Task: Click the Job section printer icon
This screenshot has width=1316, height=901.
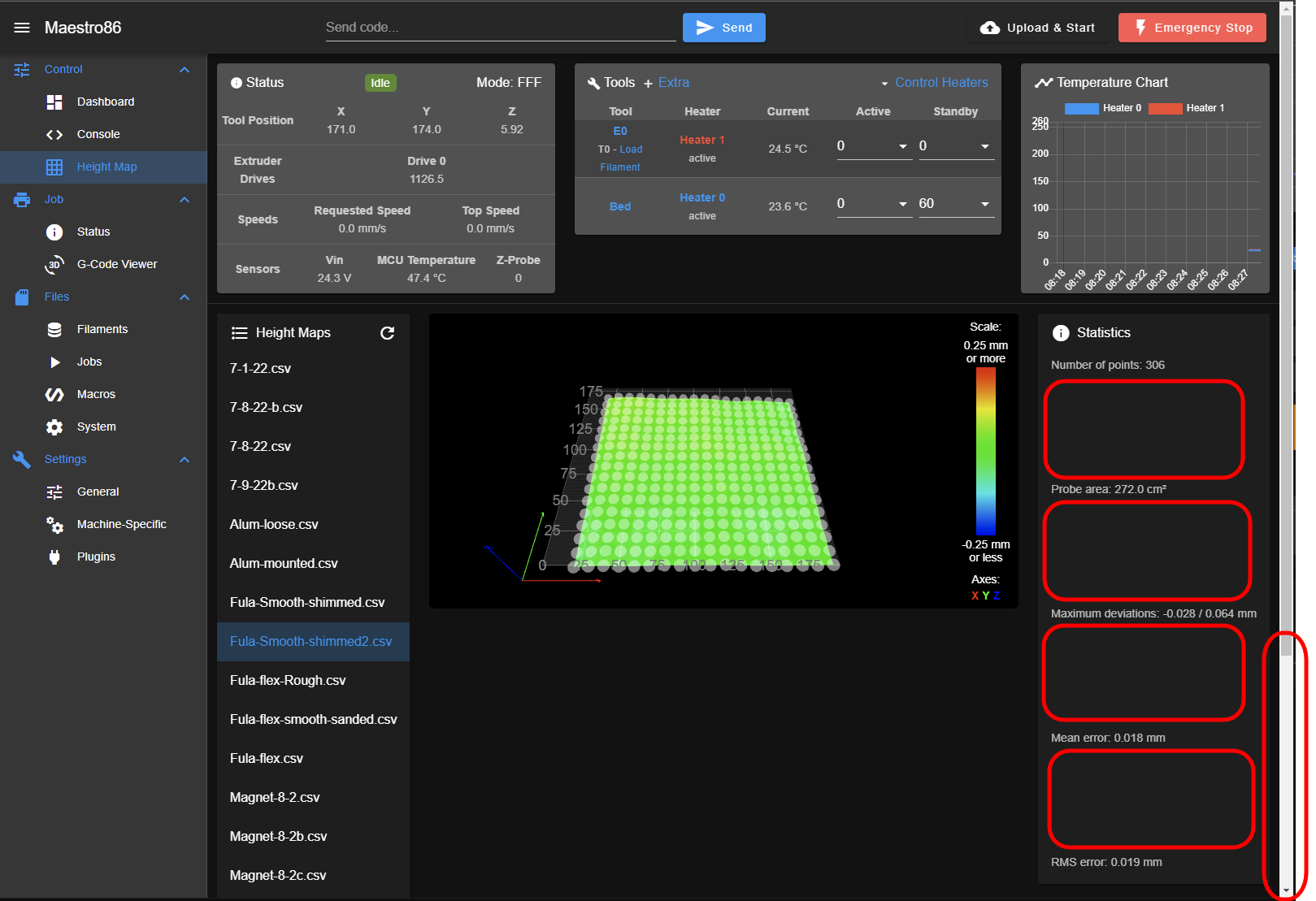Action: click(x=22, y=199)
